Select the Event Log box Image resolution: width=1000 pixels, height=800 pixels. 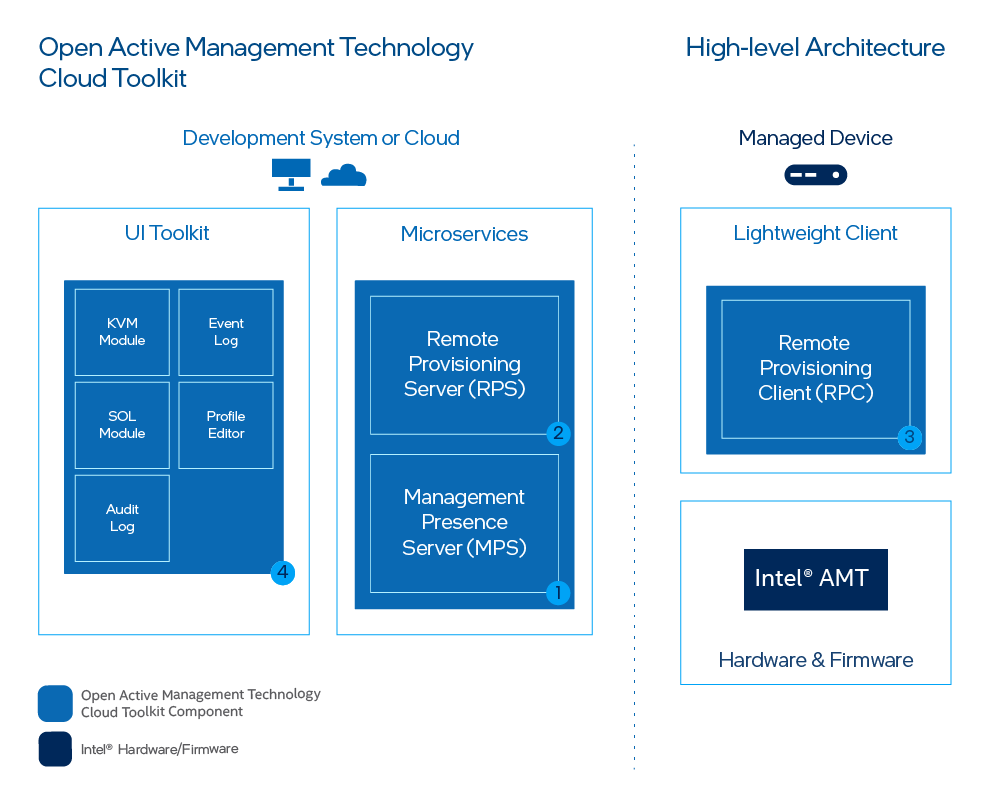(226, 332)
